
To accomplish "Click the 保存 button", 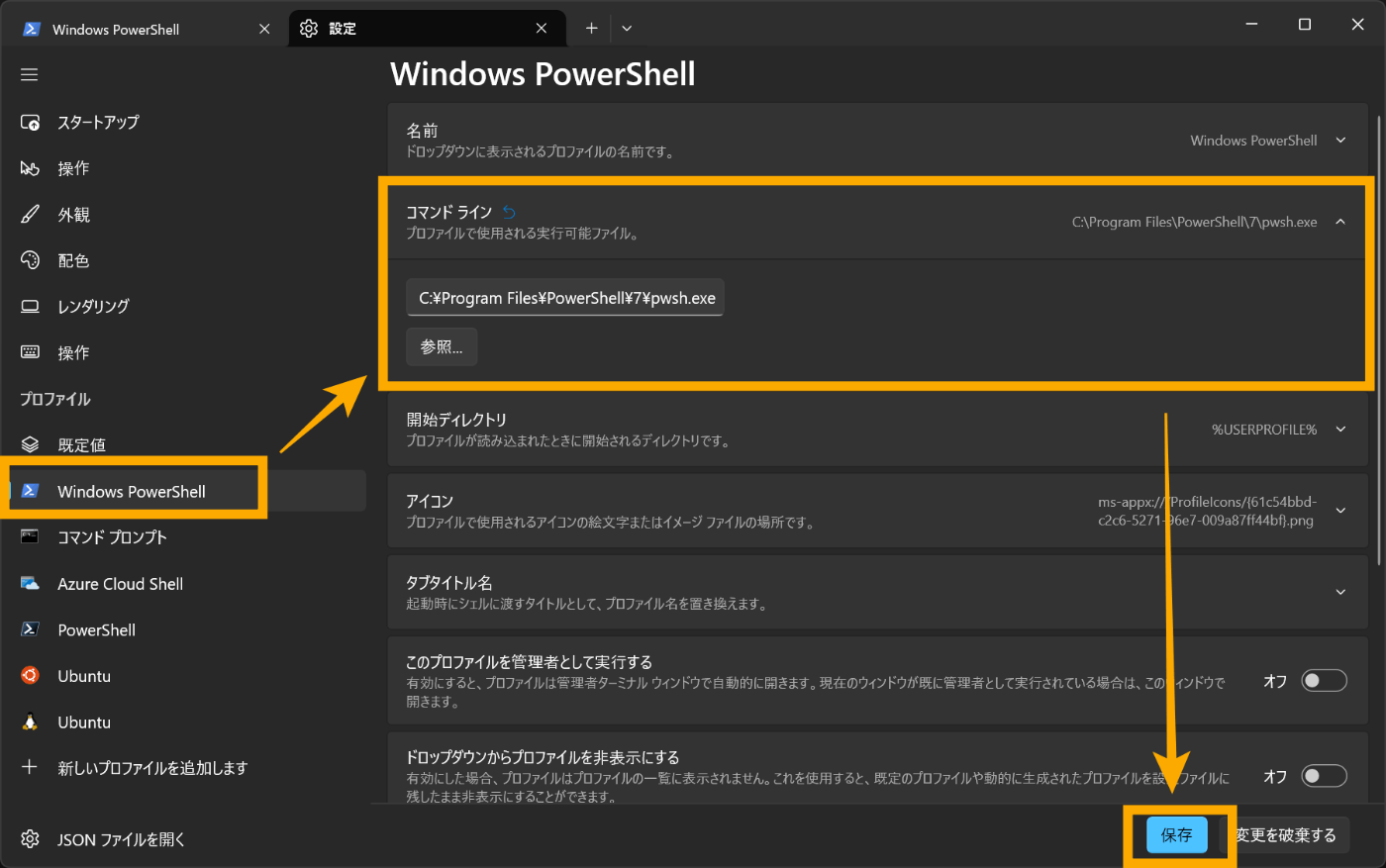I will (x=1177, y=835).
